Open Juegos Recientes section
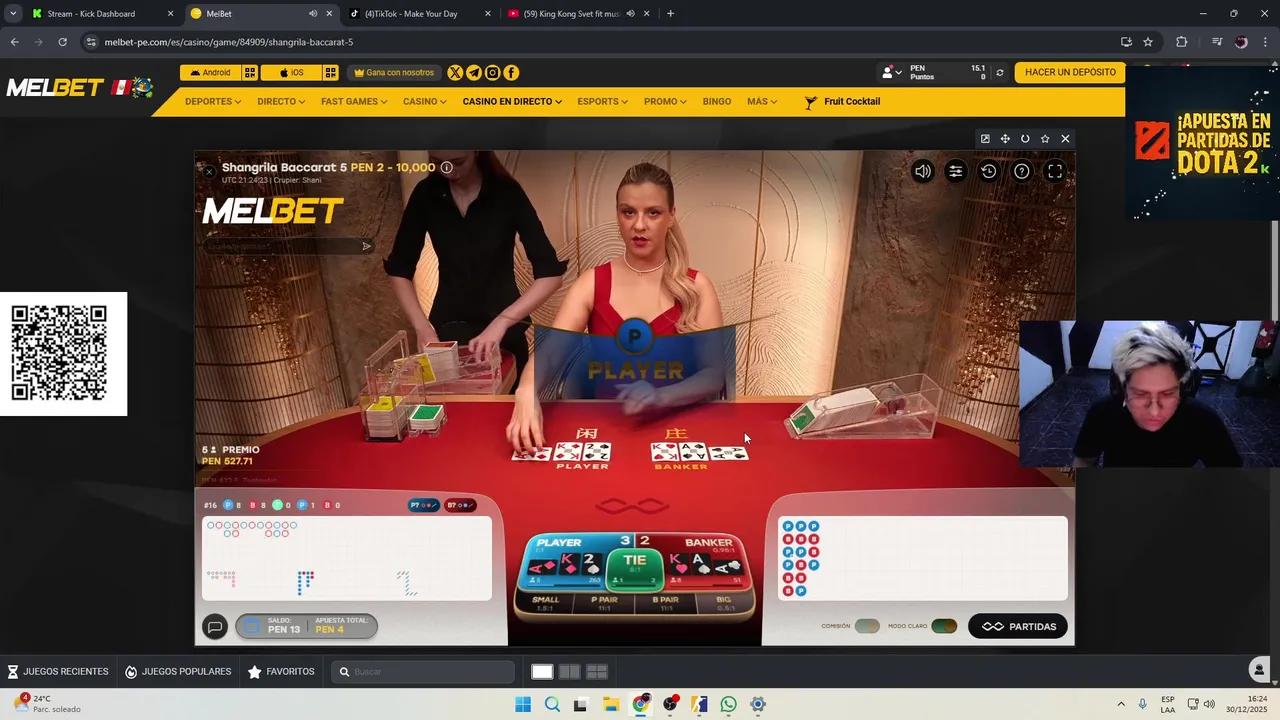 click(58, 672)
